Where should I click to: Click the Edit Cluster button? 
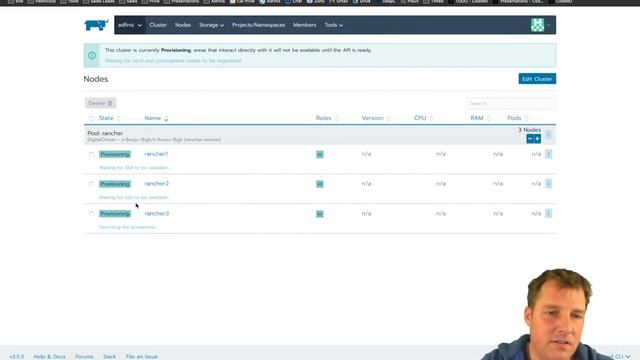tap(537, 79)
